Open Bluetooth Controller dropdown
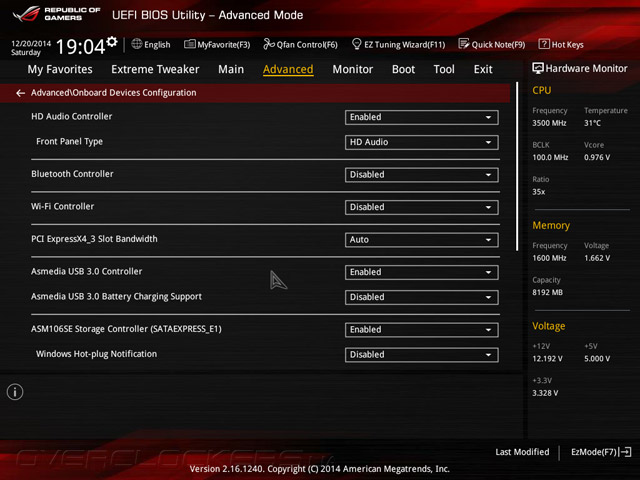 pyautogui.click(x=421, y=175)
